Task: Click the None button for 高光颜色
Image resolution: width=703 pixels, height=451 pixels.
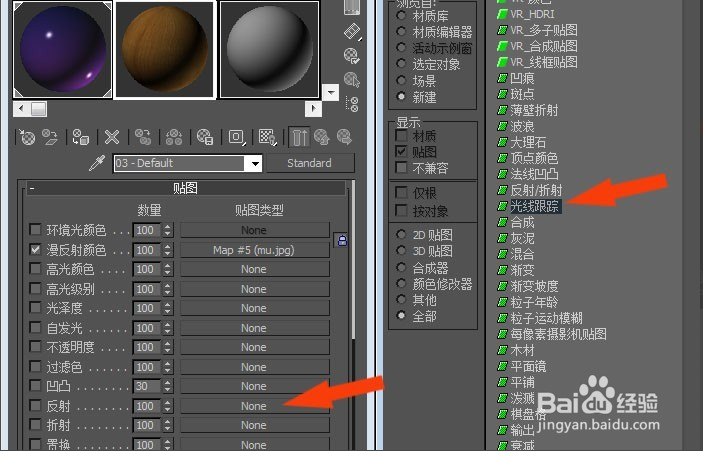Action: 254,269
